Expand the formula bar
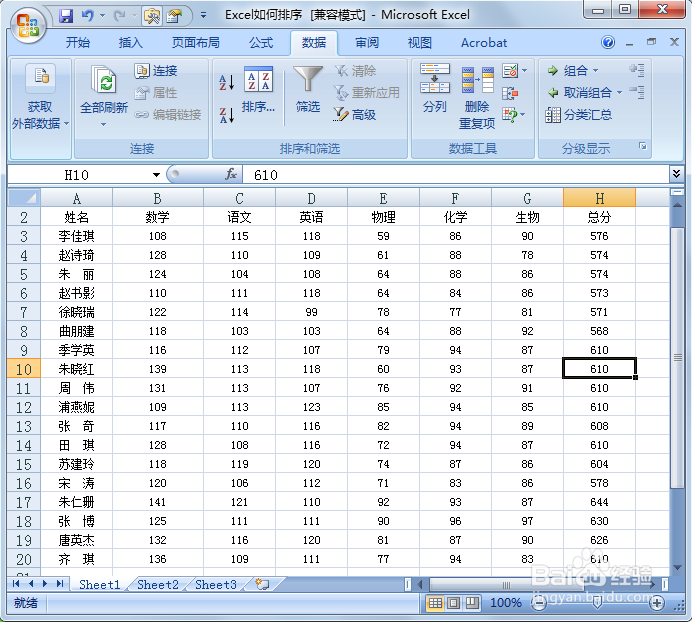Screen dimensions: 692x622 pyautogui.click(x=676, y=174)
